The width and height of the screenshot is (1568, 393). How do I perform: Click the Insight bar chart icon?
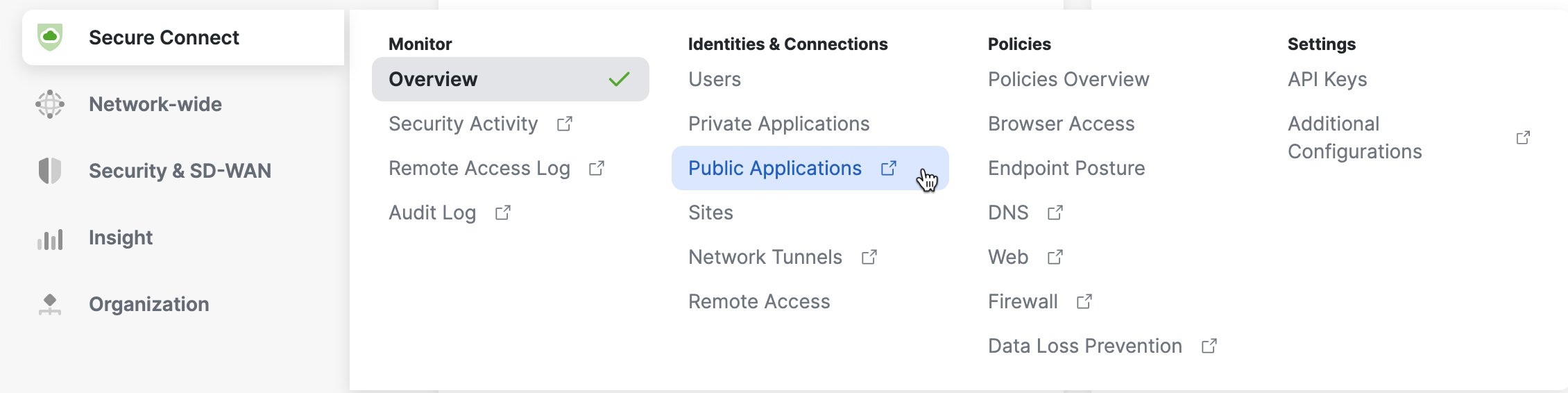tap(50, 239)
